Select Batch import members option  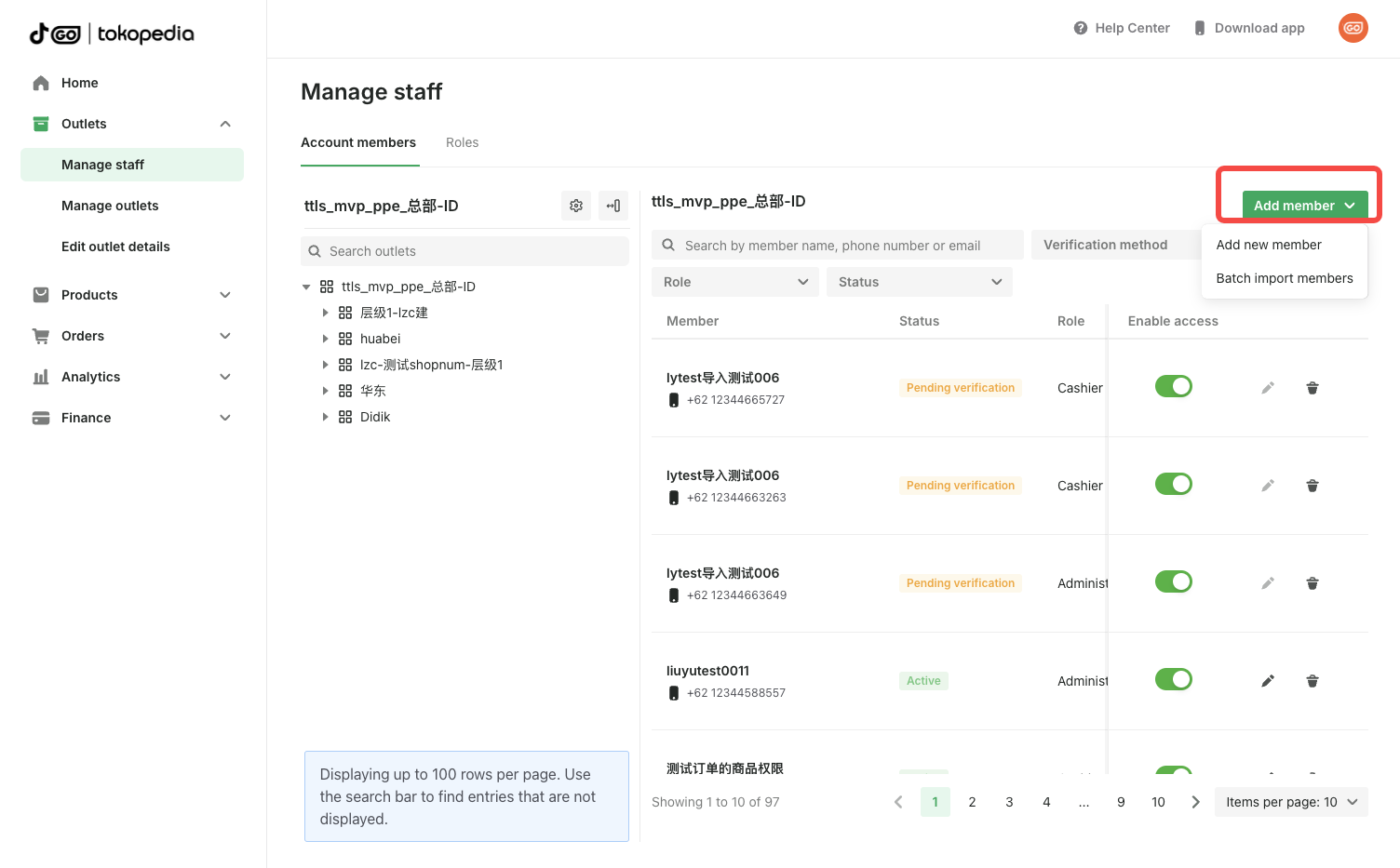tap(1284, 278)
